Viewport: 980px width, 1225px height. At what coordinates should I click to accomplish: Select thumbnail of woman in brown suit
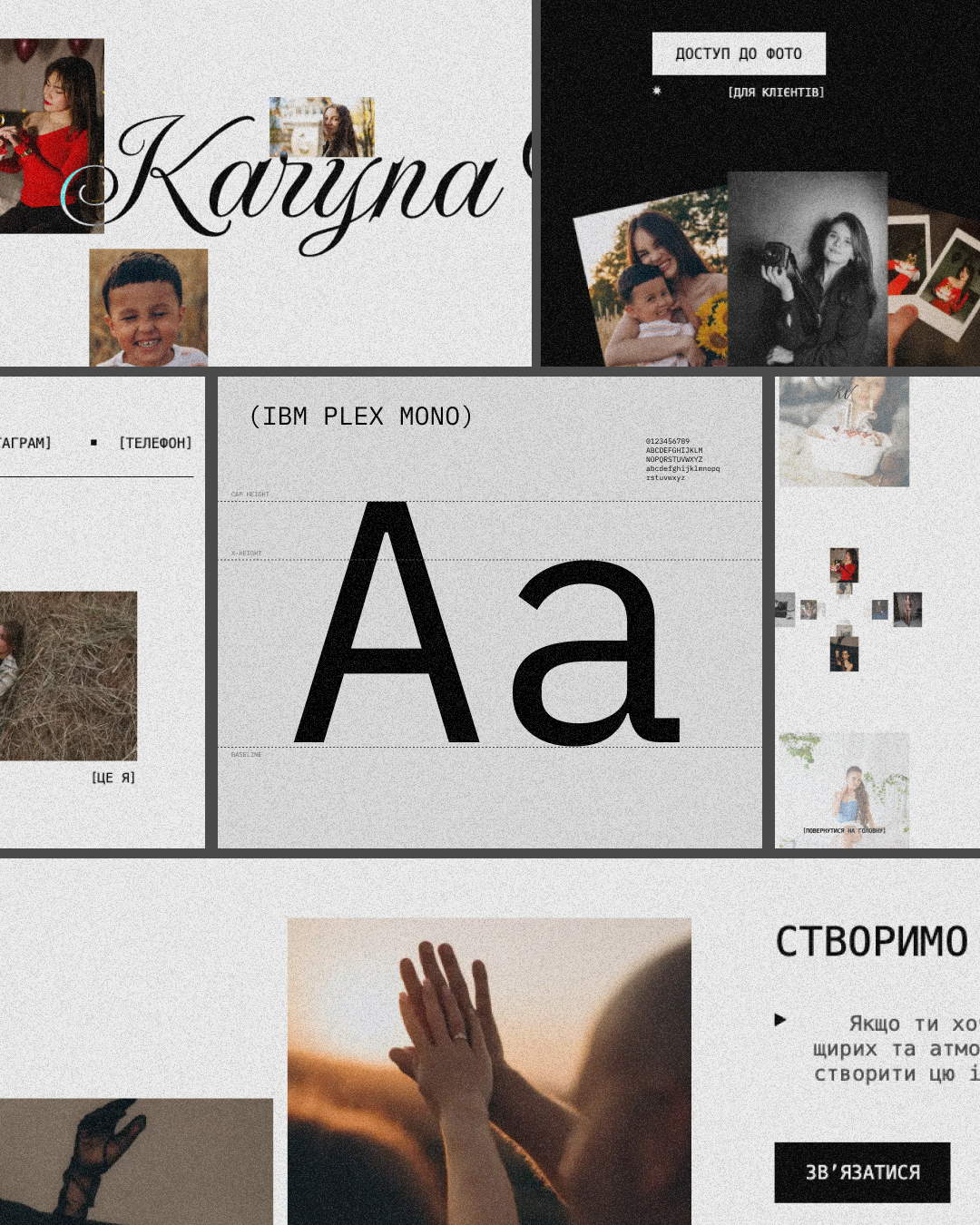coord(907,610)
